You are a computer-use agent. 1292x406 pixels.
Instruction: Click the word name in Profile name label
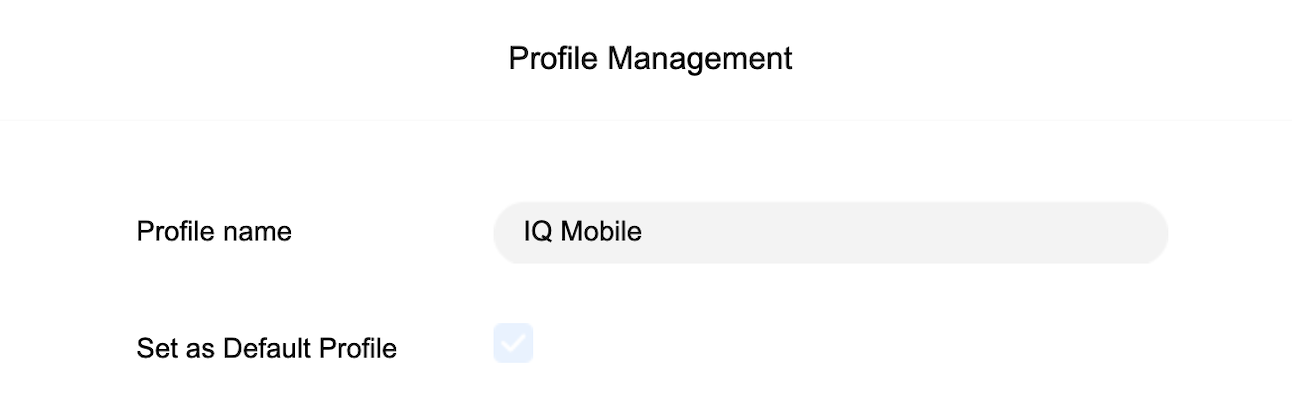pyautogui.click(x=259, y=232)
